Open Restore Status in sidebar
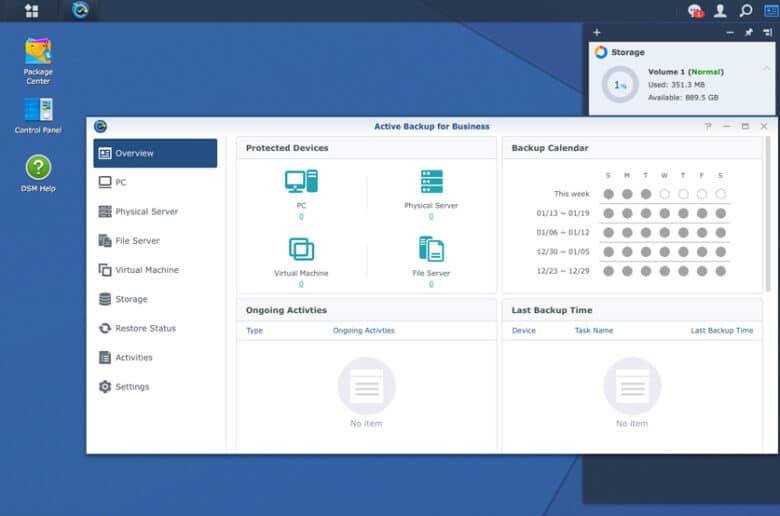This screenshot has width=780, height=516. pos(155,328)
